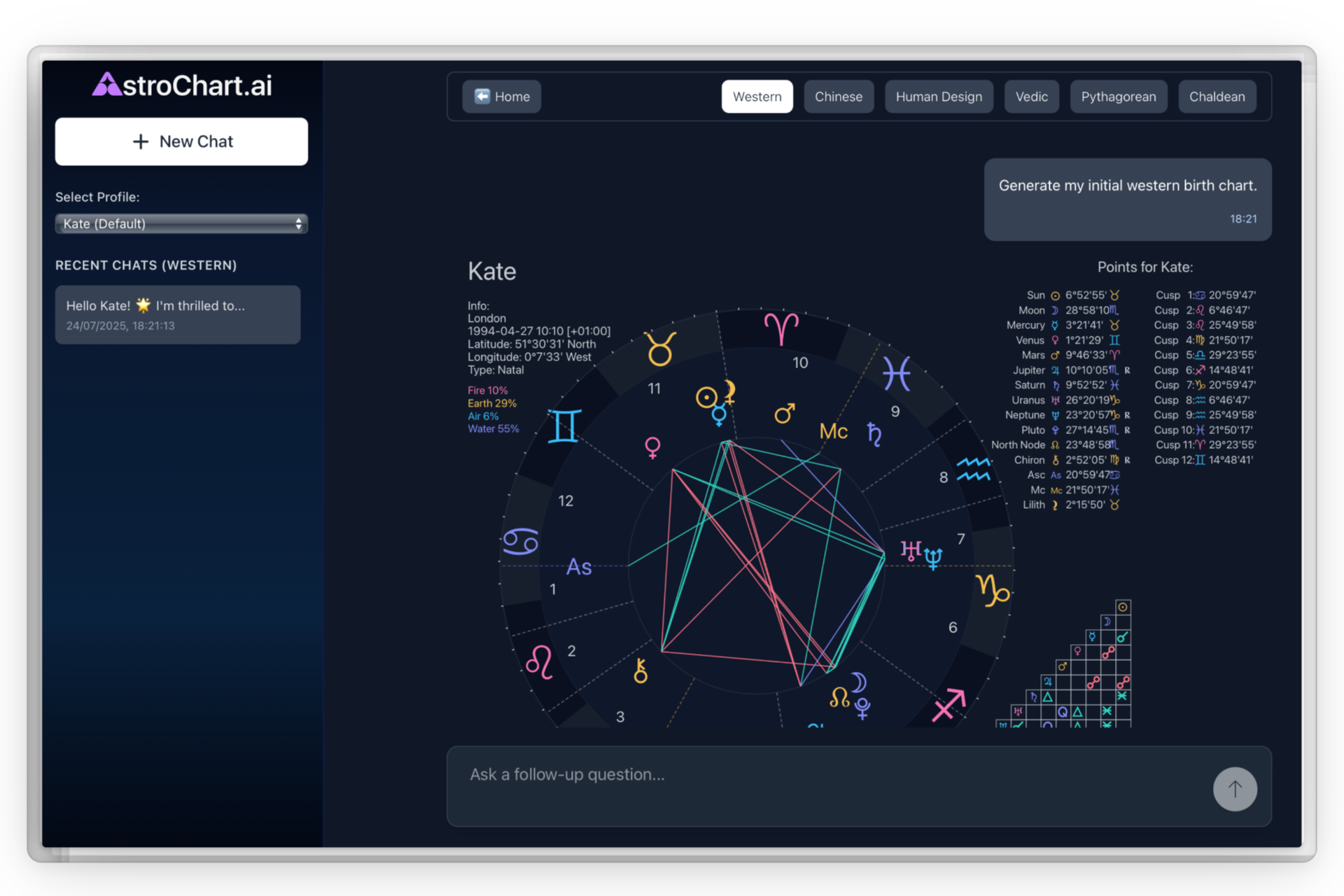
Task: Click the Sun 6°52'55' row
Action: point(1073,295)
